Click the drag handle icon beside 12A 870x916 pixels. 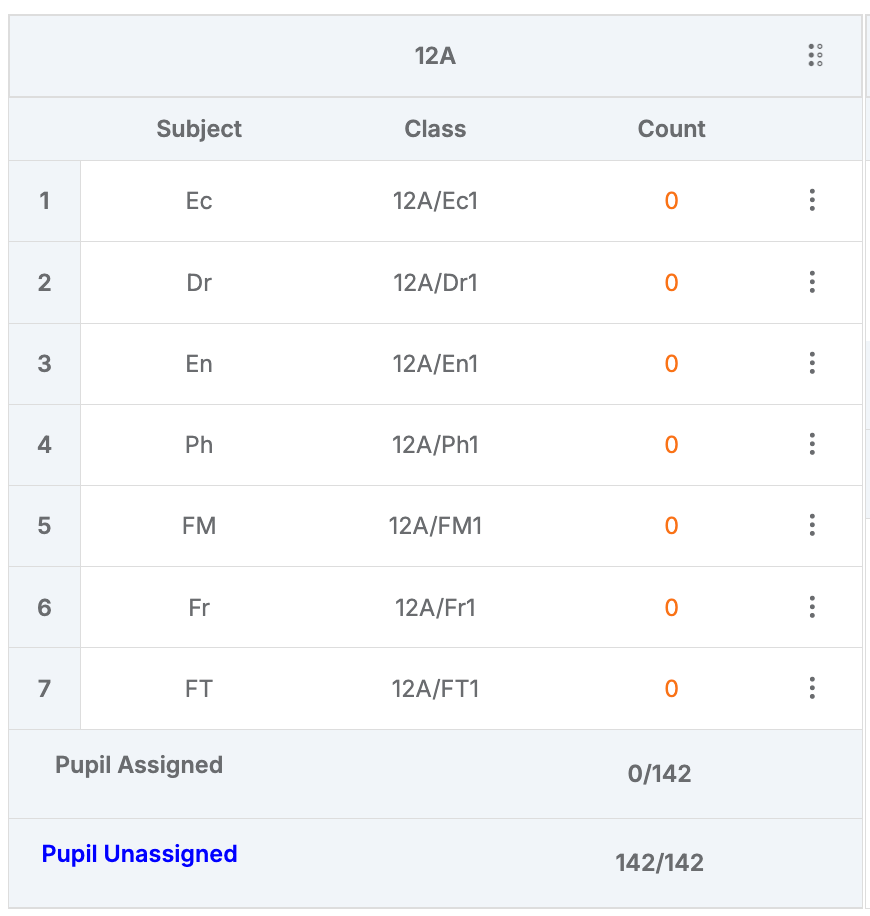pos(816,55)
